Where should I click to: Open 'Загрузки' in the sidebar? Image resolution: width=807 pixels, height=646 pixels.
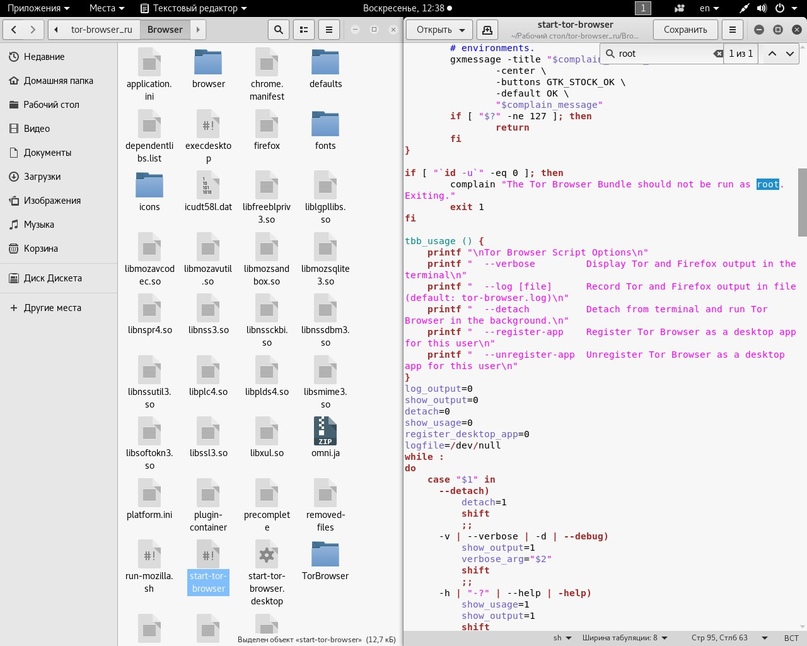(59, 177)
